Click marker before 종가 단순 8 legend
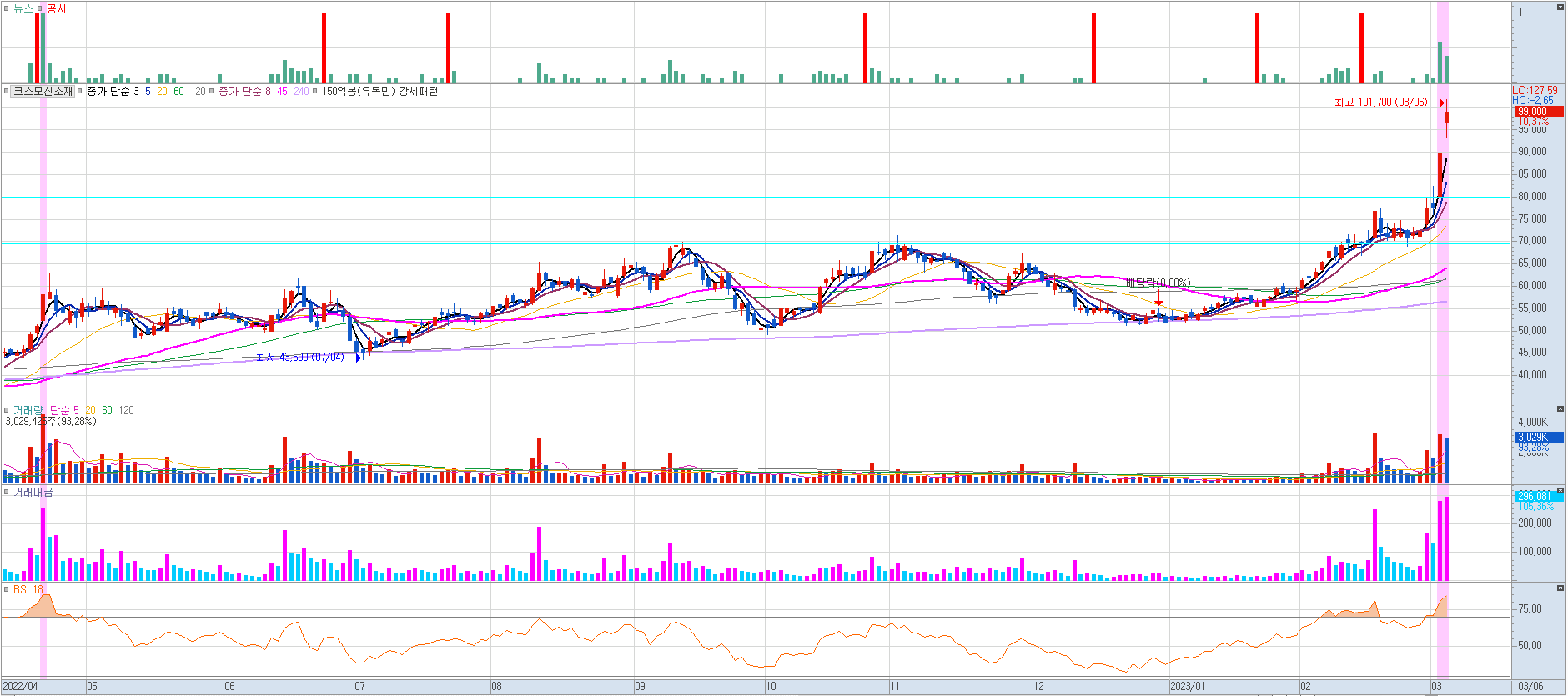Screen dimensions: 1568x696 click(x=212, y=92)
